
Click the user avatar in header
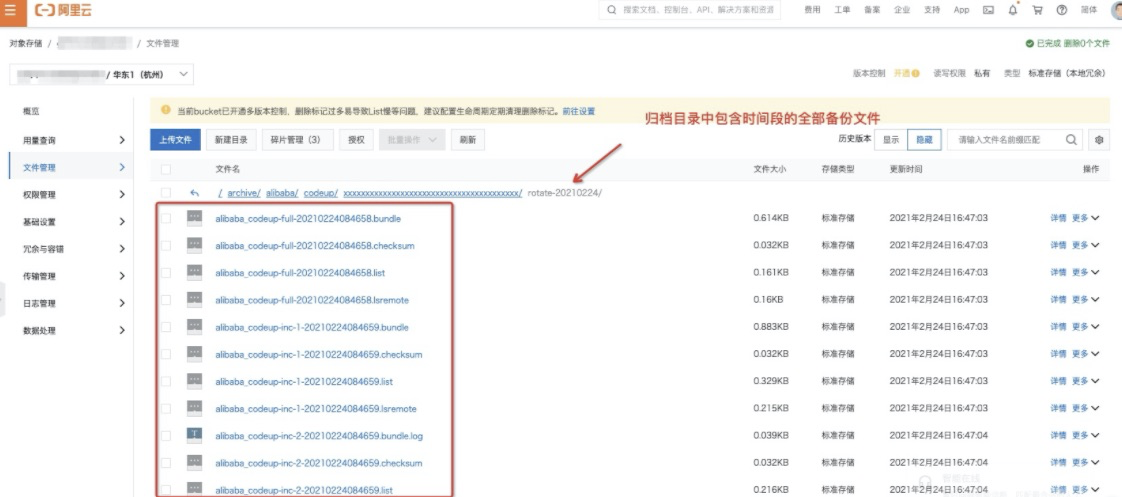(1117, 10)
